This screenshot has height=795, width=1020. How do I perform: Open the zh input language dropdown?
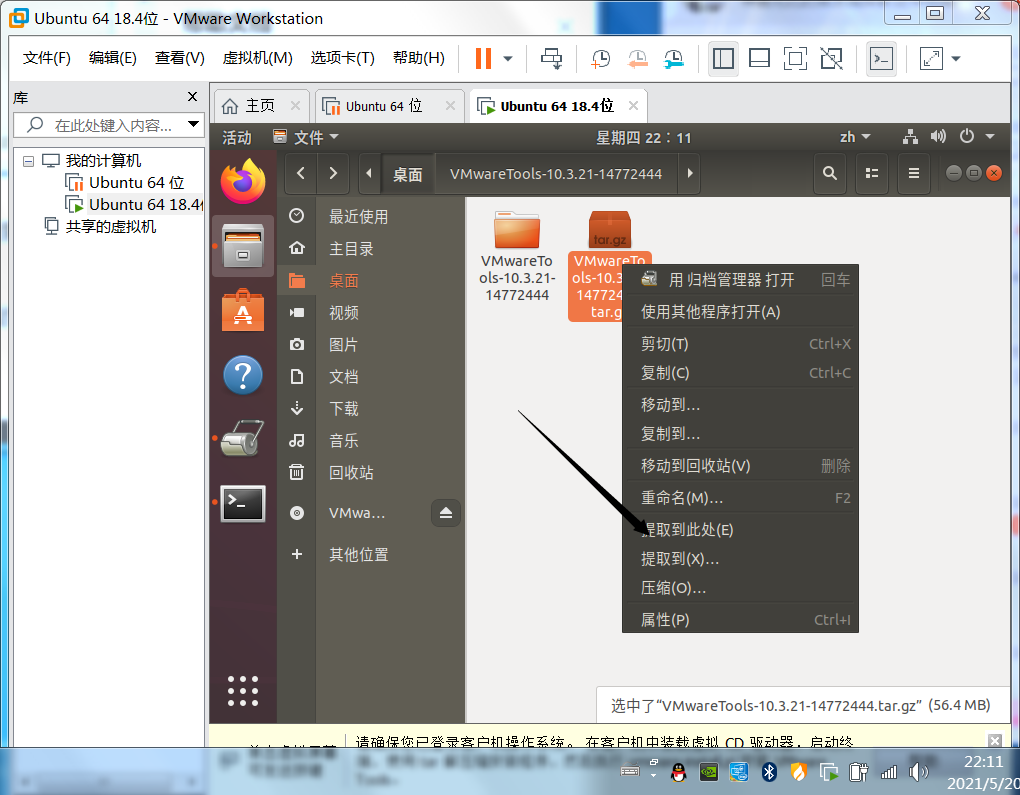[x=854, y=137]
